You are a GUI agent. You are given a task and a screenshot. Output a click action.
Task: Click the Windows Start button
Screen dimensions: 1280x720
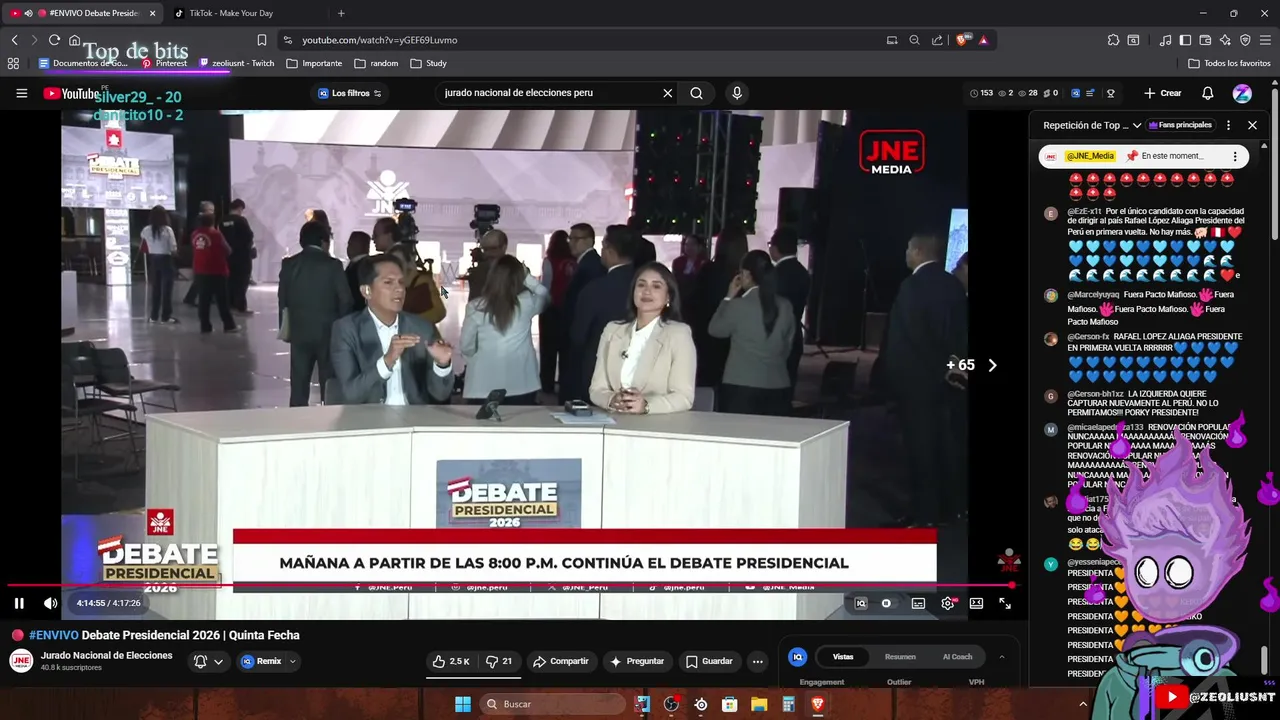[463, 704]
